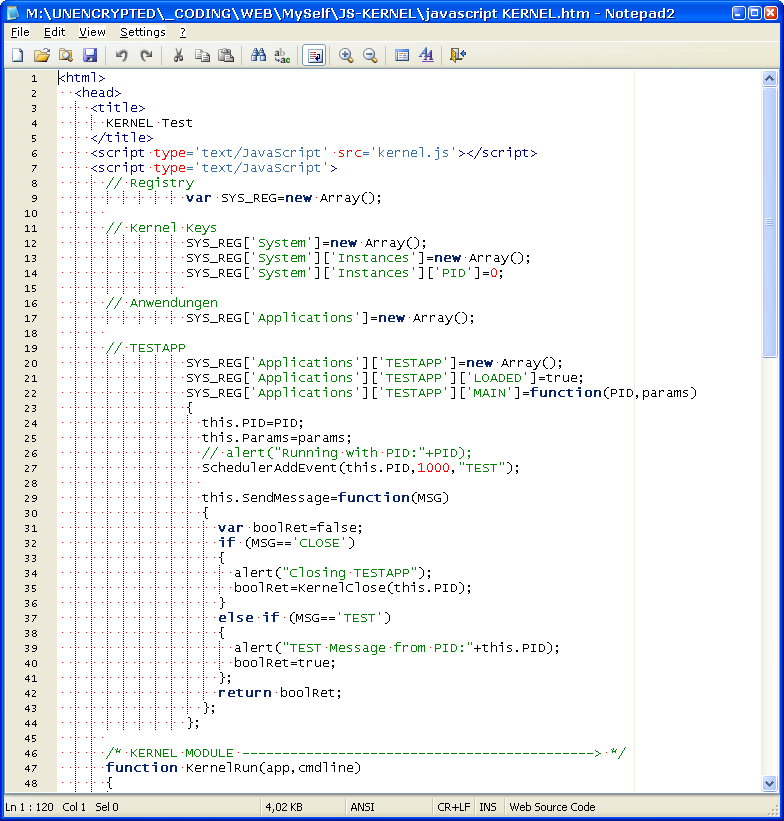Click the '<html>' tag text
The width and height of the screenshot is (784, 821).
(x=82, y=78)
